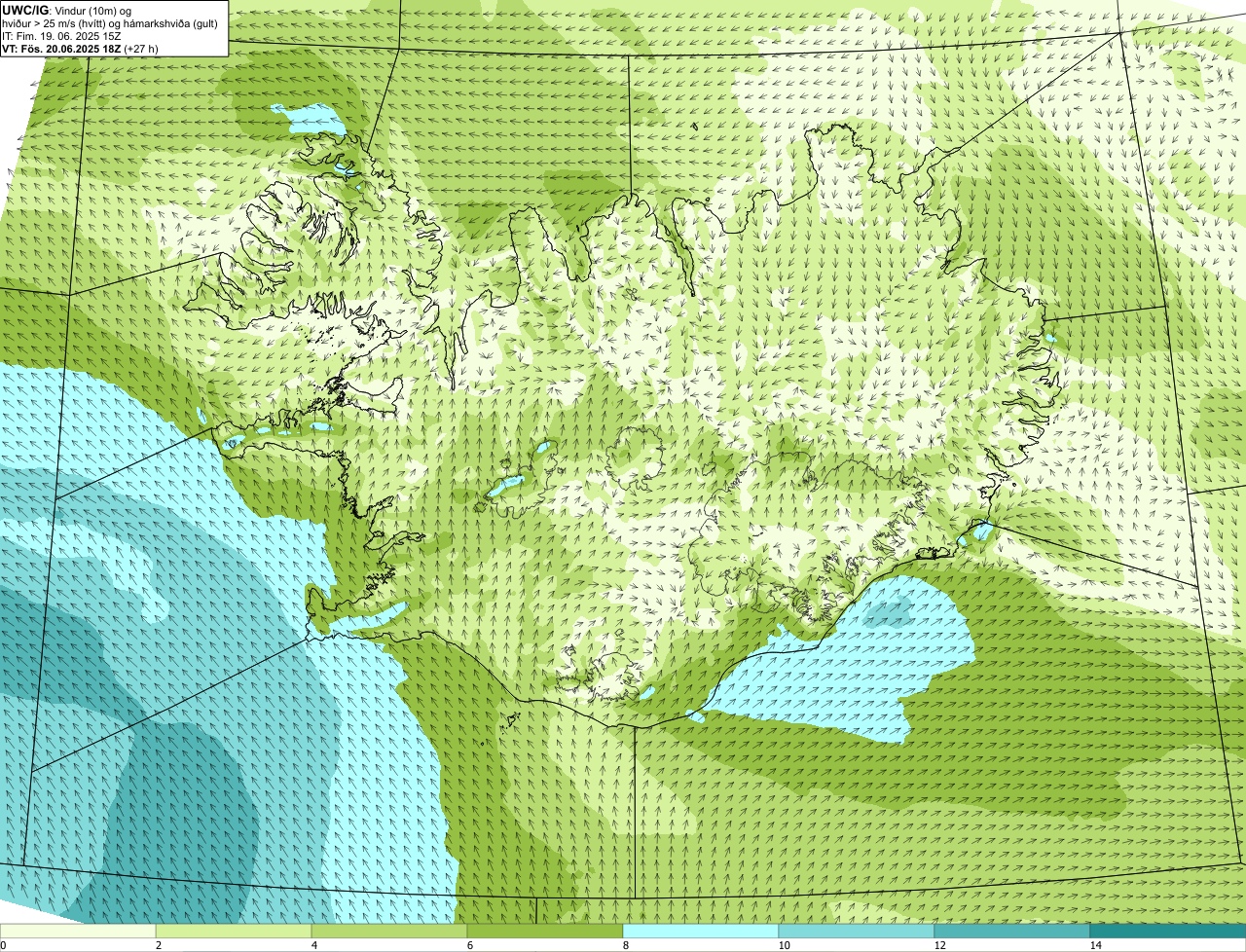The height and width of the screenshot is (952, 1246).
Task: Click the legend scale label '4'
Action: 313,945
